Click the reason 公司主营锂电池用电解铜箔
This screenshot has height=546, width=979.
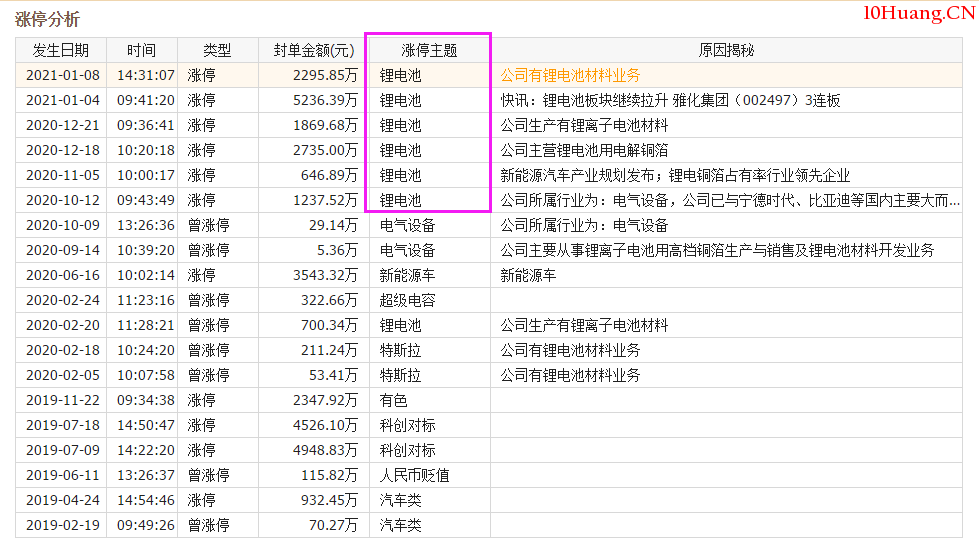584,151
